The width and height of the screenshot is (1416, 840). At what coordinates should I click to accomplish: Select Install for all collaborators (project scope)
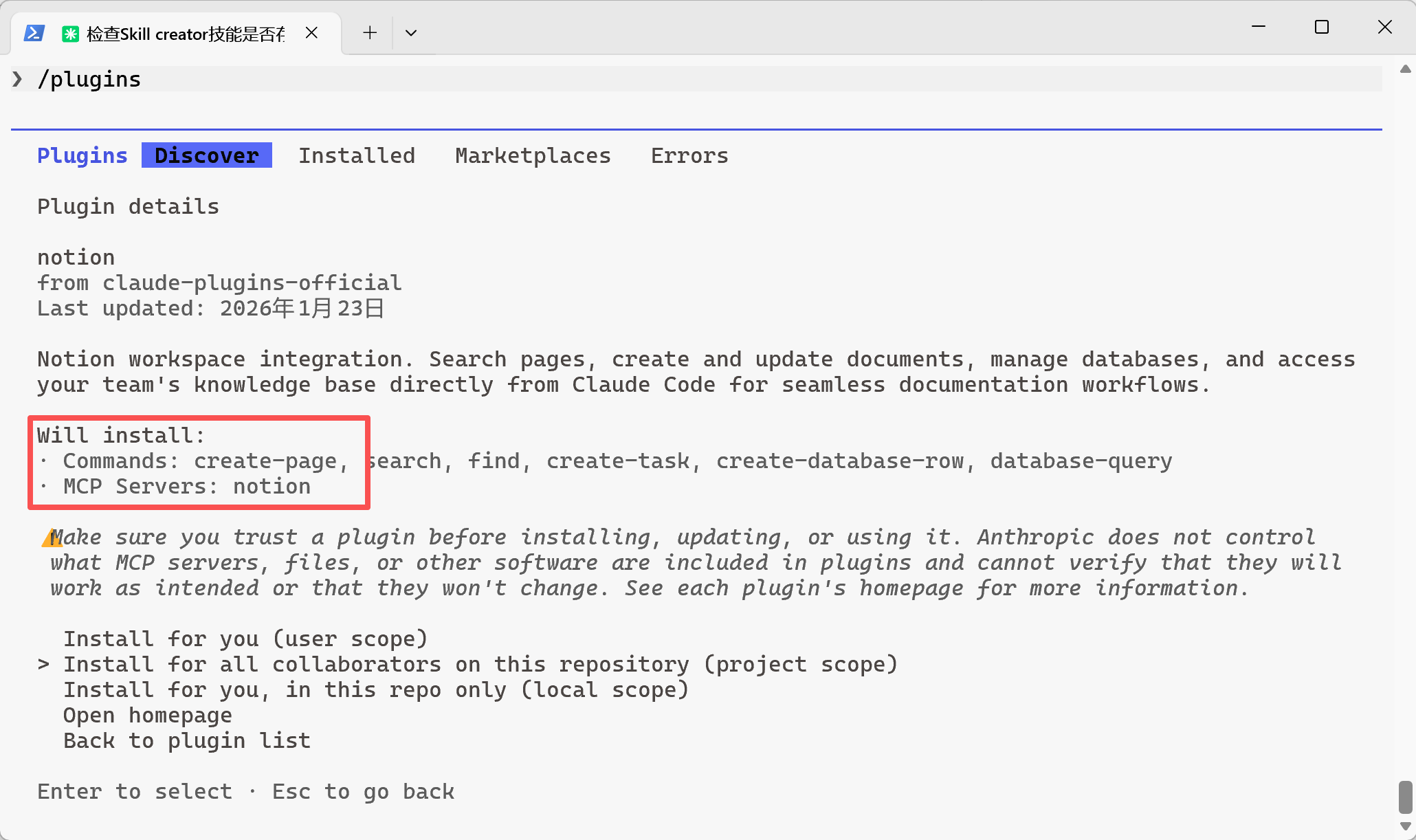pos(480,664)
